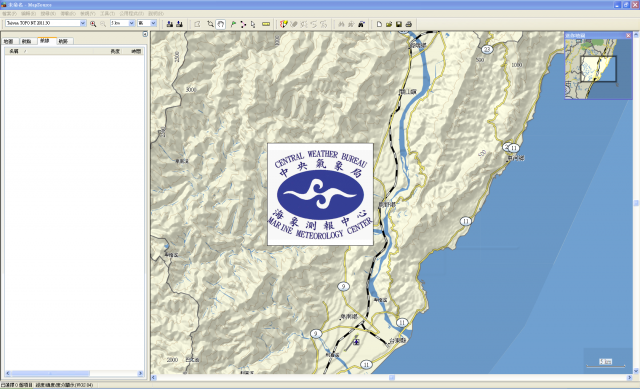The width and height of the screenshot is (640, 389).
Task: Click the 5 km scale bar on the map
Action: tap(606, 363)
